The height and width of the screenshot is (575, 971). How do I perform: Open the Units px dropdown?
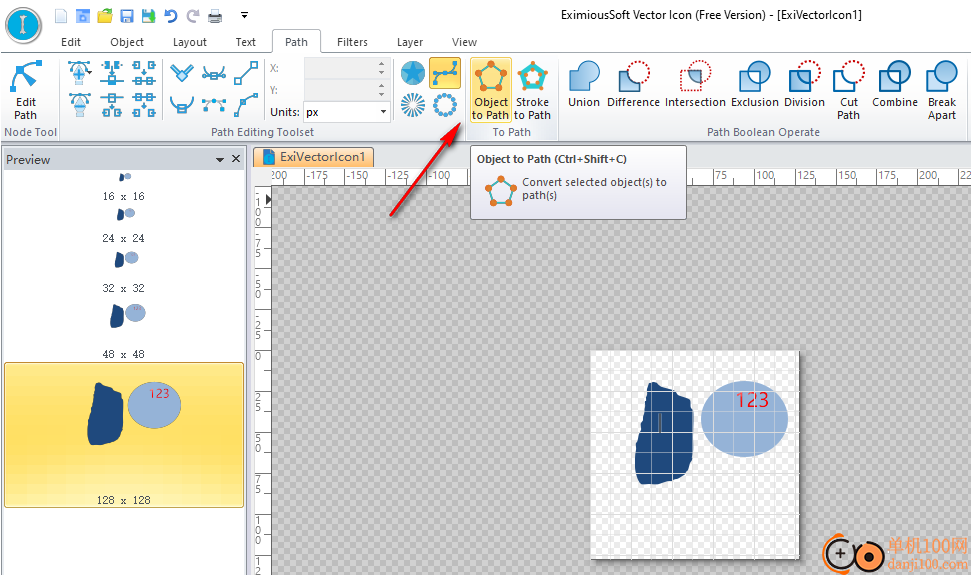pos(383,112)
